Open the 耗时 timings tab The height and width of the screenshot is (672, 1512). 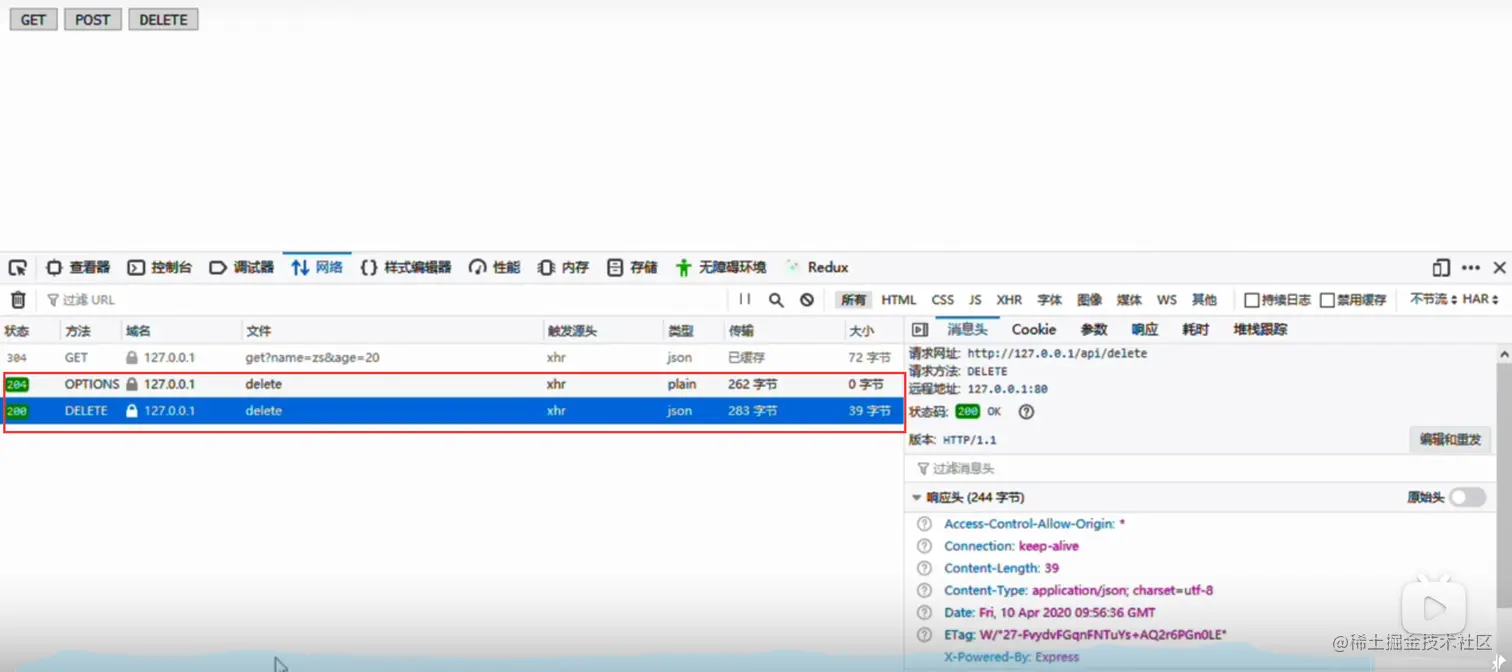pyautogui.click(x=1195, y=330)
